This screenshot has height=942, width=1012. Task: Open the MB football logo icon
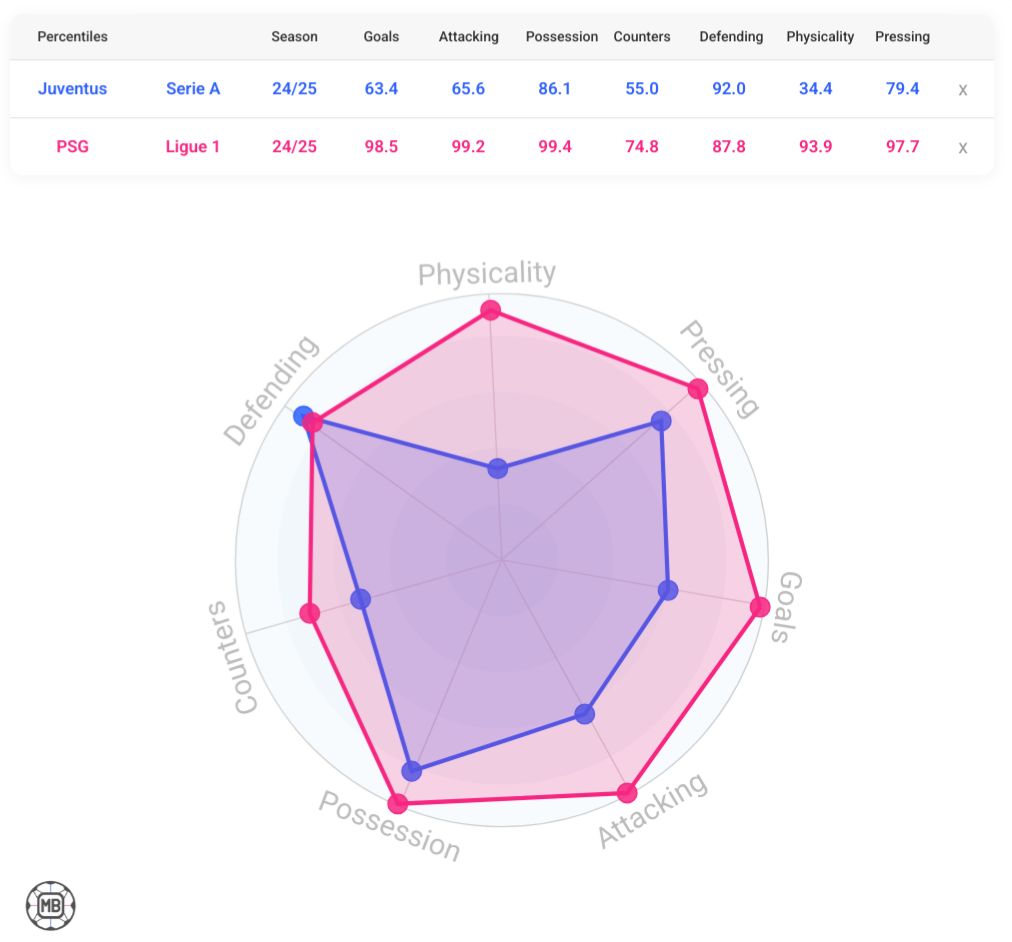50,905
